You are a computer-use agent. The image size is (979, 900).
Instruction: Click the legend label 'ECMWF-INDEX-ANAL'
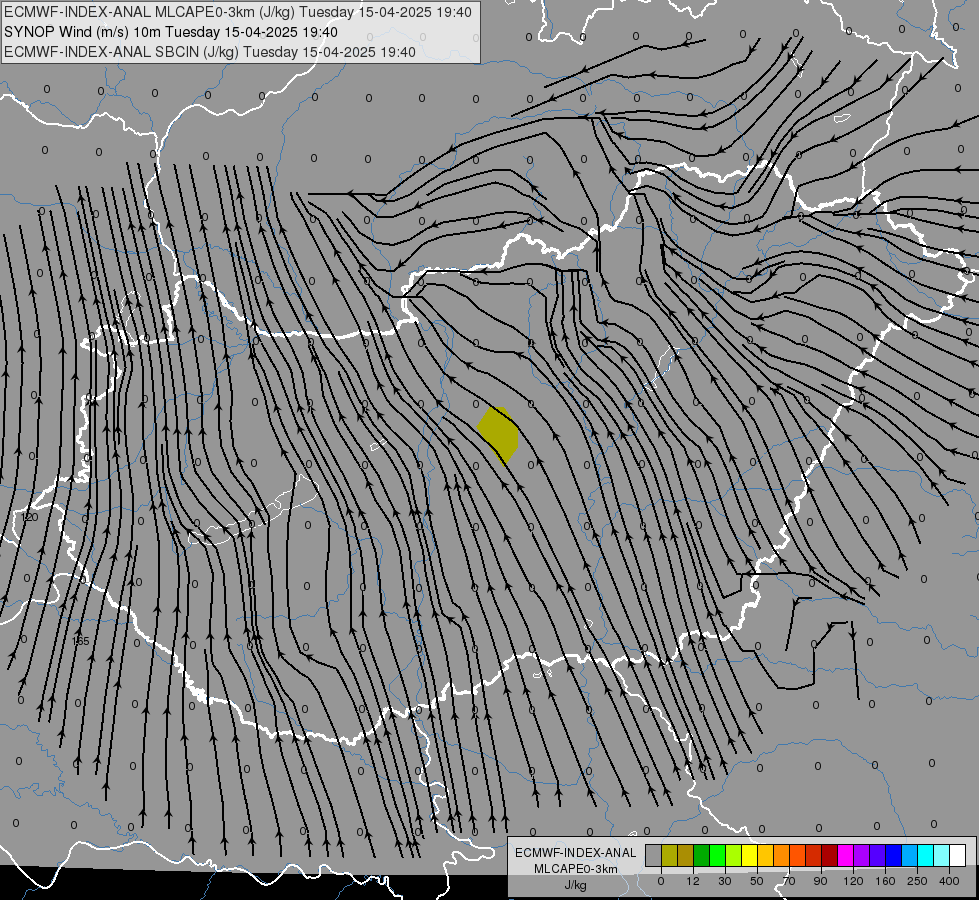pyautogui.click(x=575, y=853)
